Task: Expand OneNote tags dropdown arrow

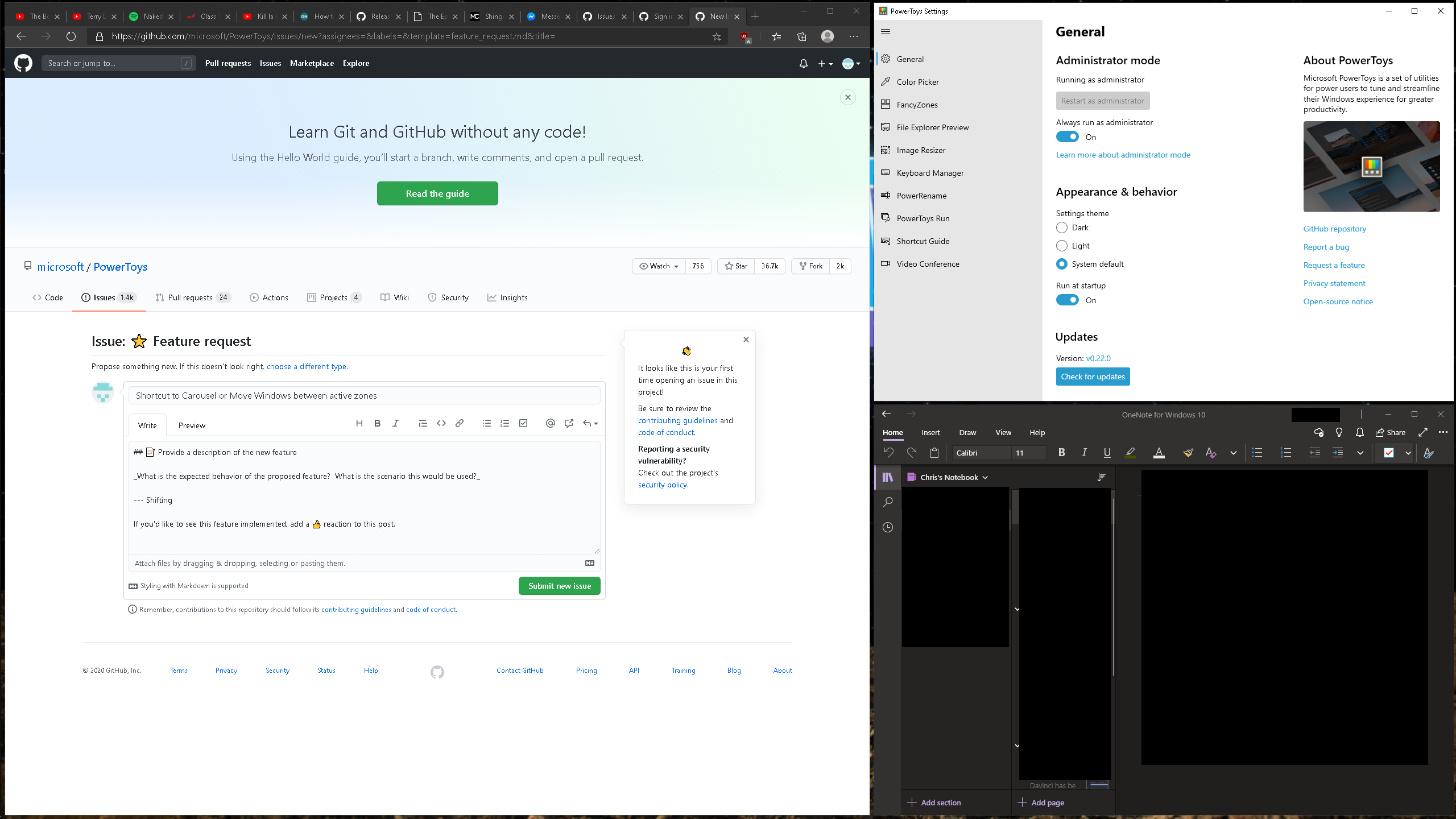Action: coord(1408,453)
